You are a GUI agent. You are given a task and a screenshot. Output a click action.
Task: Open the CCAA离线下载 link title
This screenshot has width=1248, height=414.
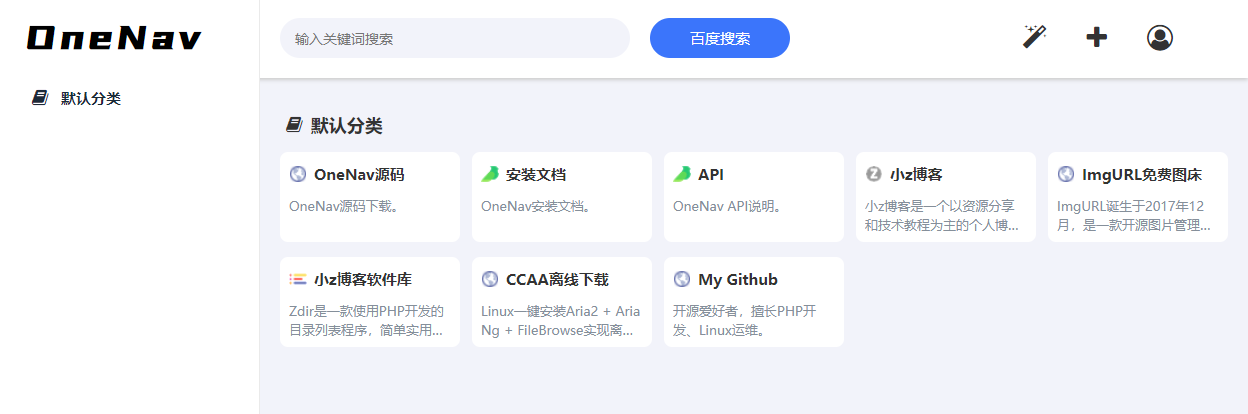[557, 279]
